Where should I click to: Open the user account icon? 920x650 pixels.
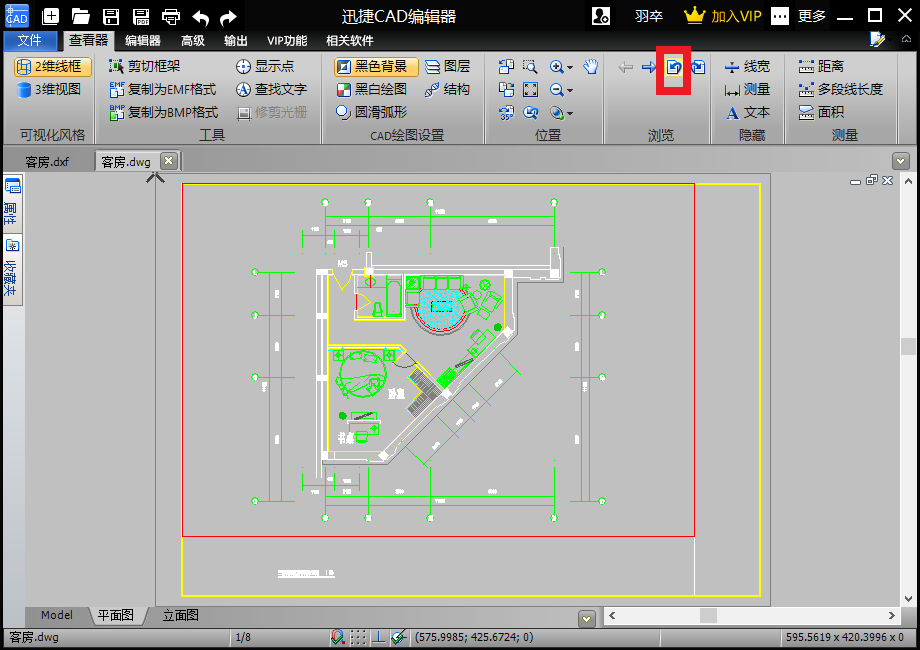click(601, 16)
